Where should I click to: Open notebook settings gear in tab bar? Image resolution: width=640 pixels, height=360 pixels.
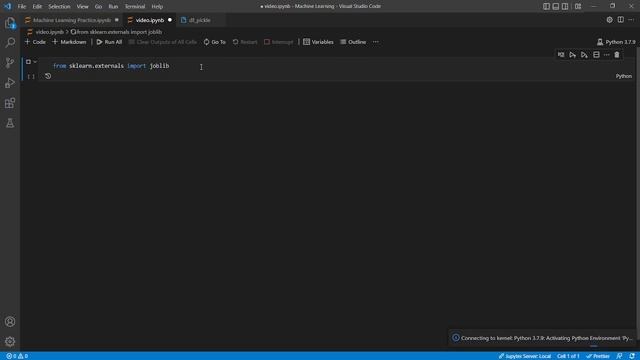pyautogui.click(x=609, y=20)
